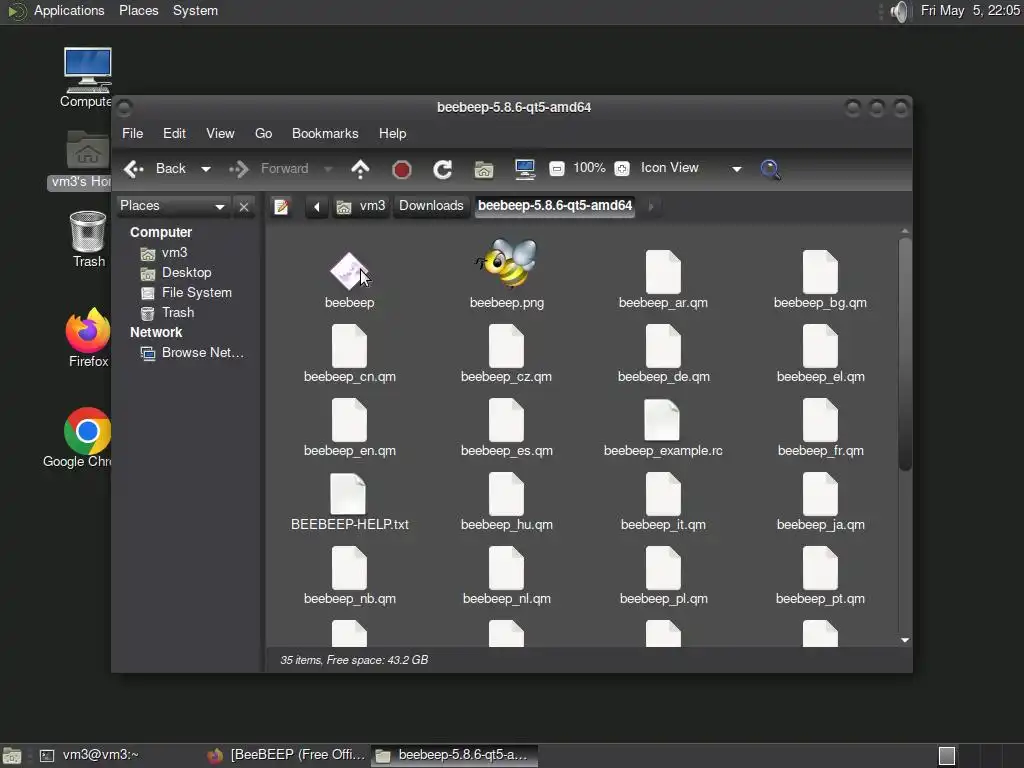Screen dimensions: 1024x768
Task: Click the scrollbar down arrow
Action: click(x=904, y=640)
